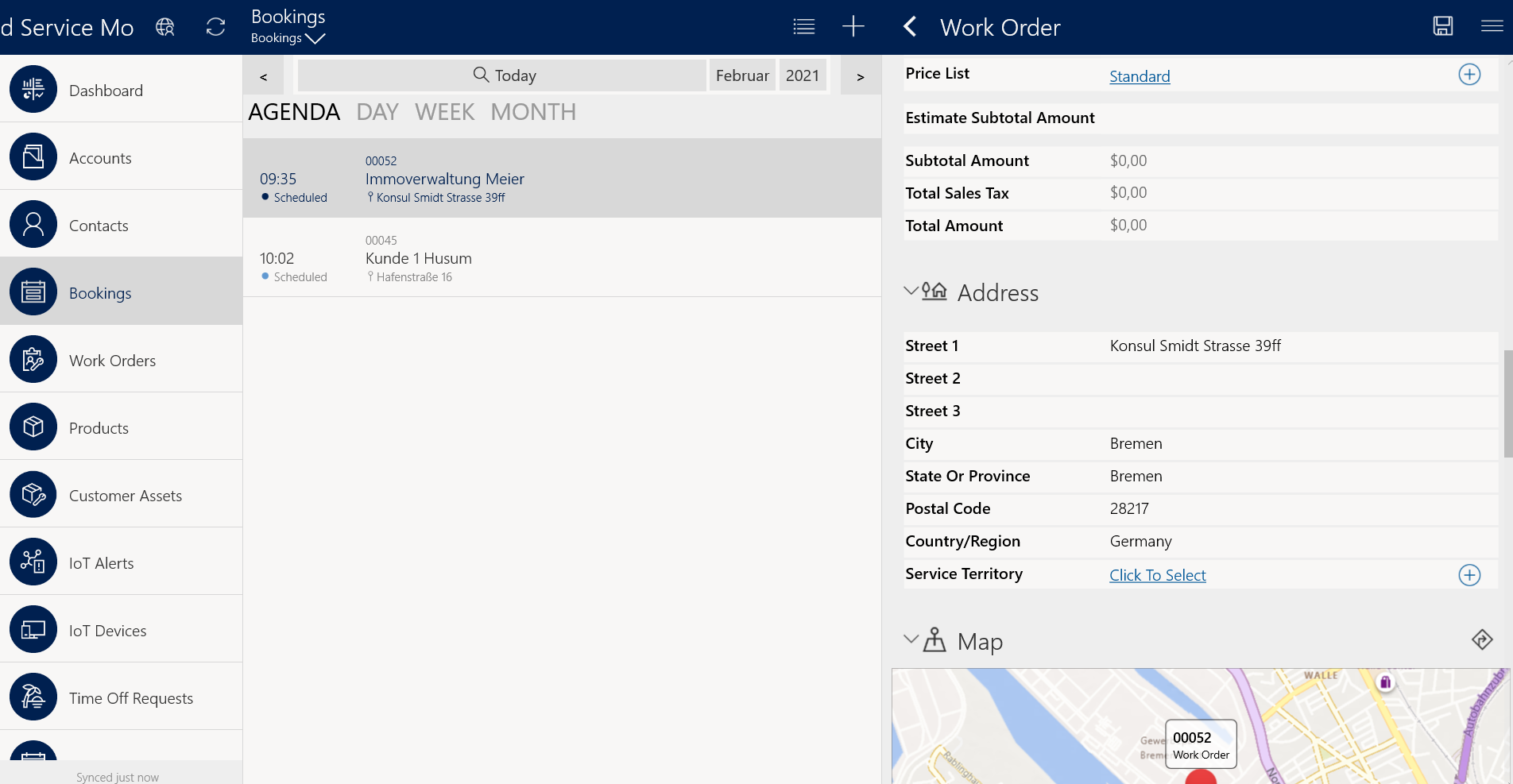This screenshot has width=1513, height=784.
Task: Open the list view icon in Bookings
Action: click(803, 26)
